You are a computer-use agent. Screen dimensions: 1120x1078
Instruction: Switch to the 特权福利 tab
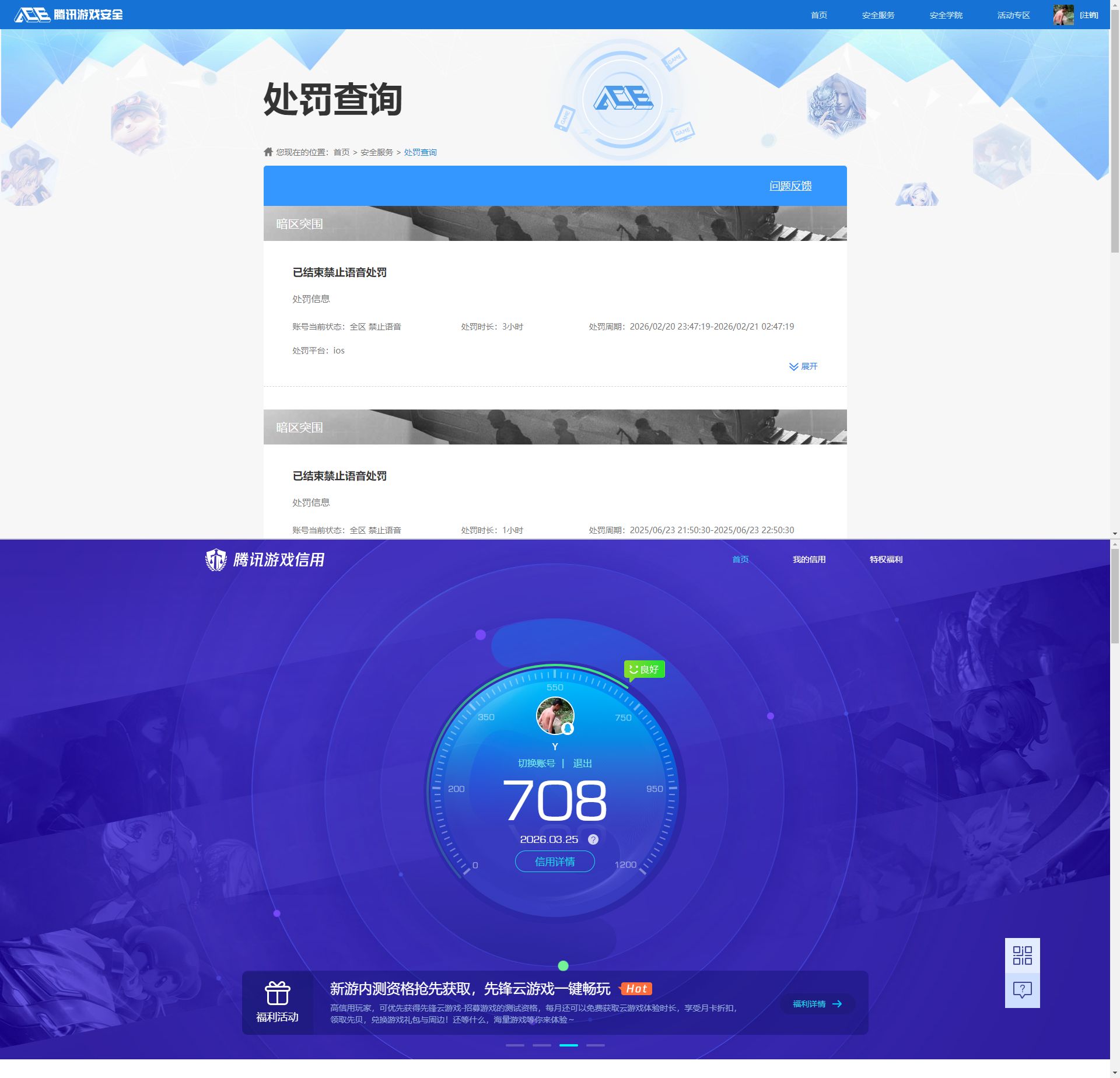click(885, 559)
